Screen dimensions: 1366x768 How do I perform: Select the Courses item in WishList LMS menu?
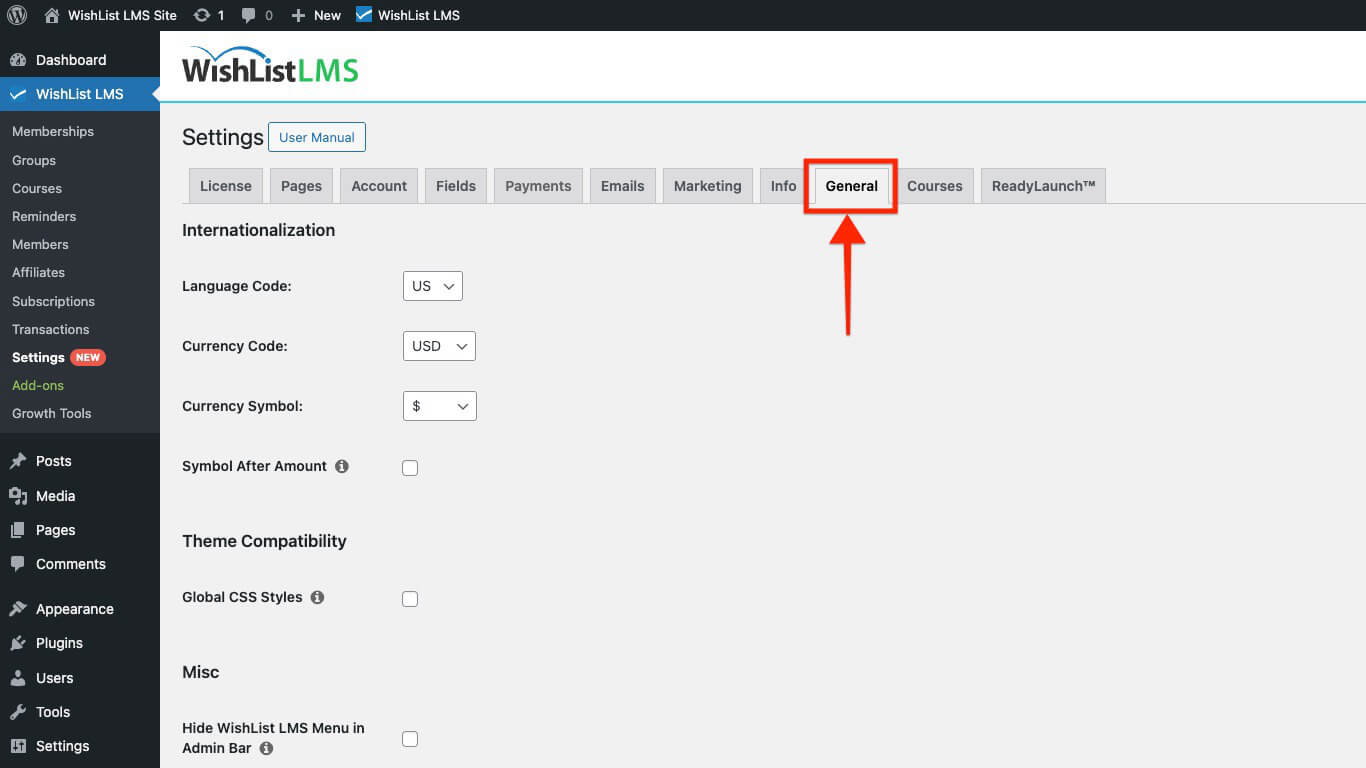(x=36, y=188)
